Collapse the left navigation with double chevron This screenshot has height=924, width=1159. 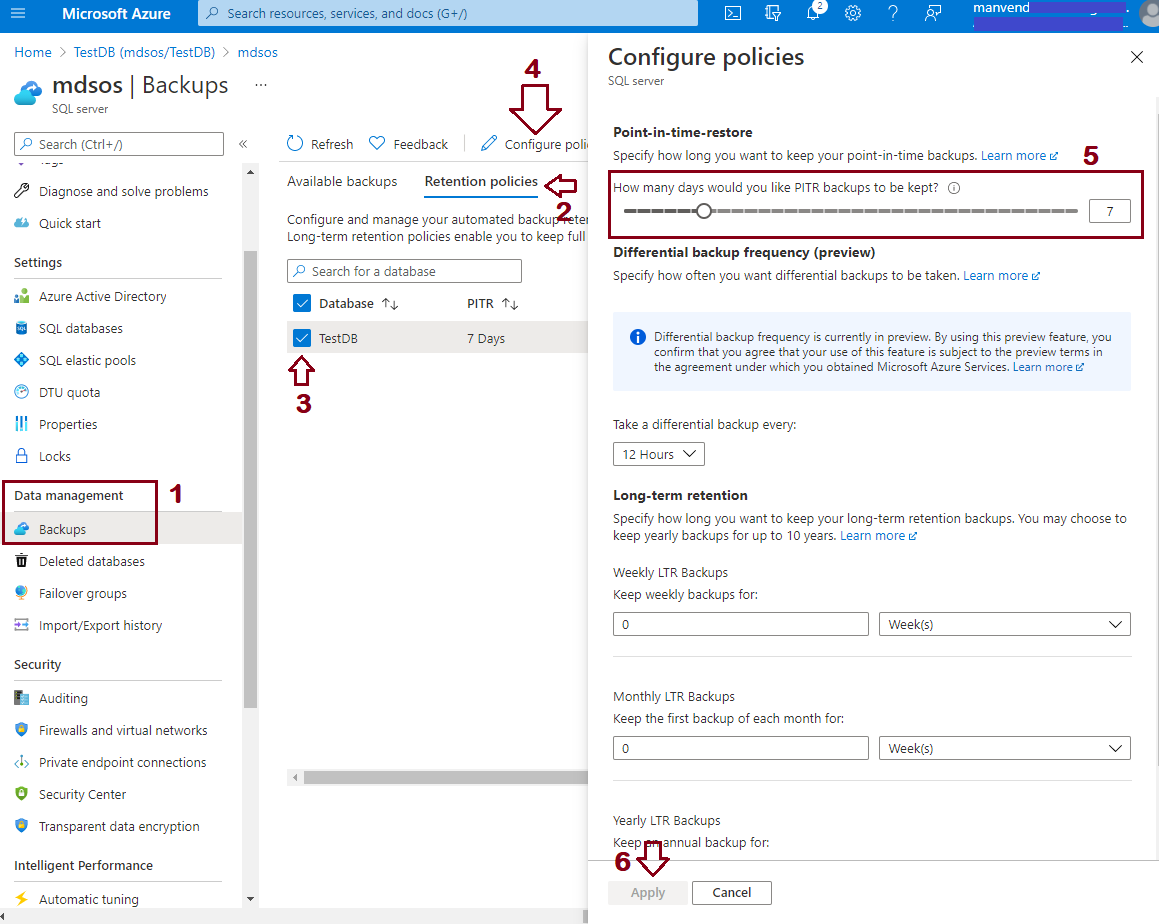click(x=243, y=144)
